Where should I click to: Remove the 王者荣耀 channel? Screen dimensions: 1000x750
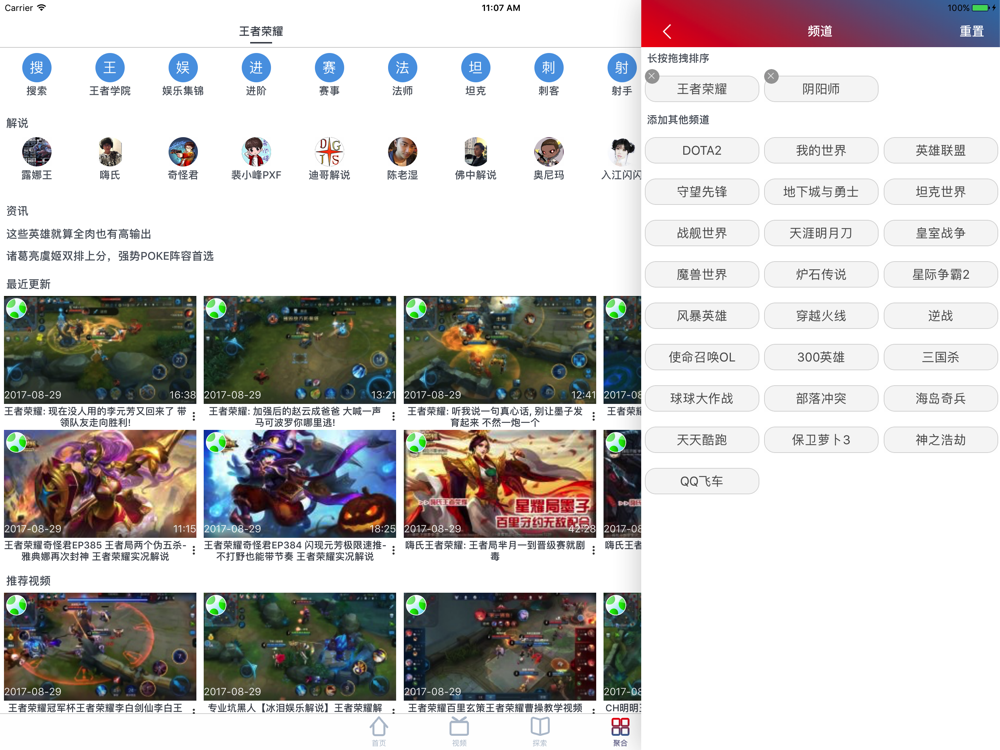pyautogui.click(x=652, y=77)
